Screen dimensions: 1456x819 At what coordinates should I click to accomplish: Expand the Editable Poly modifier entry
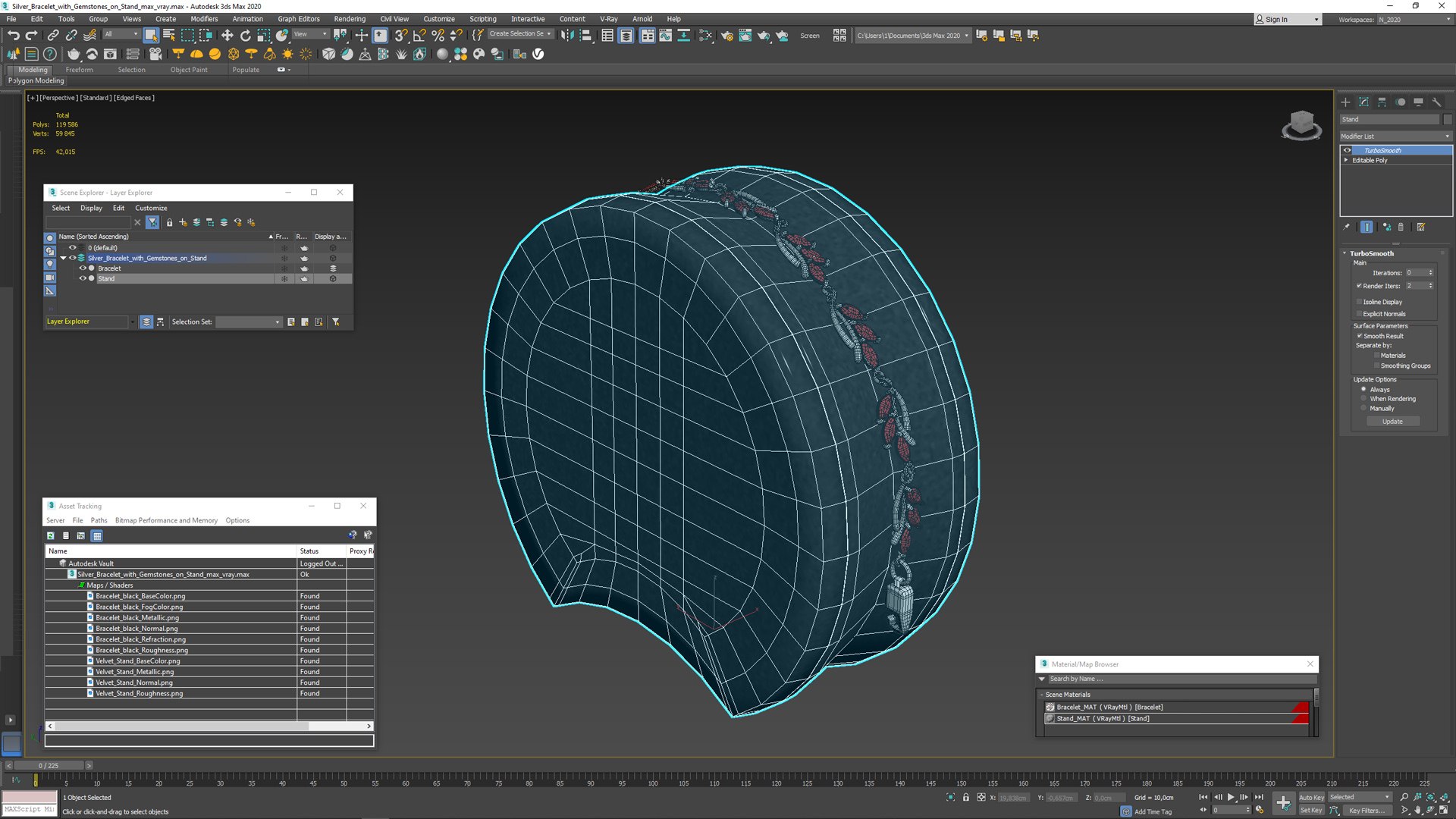(x=1346, y=161)
